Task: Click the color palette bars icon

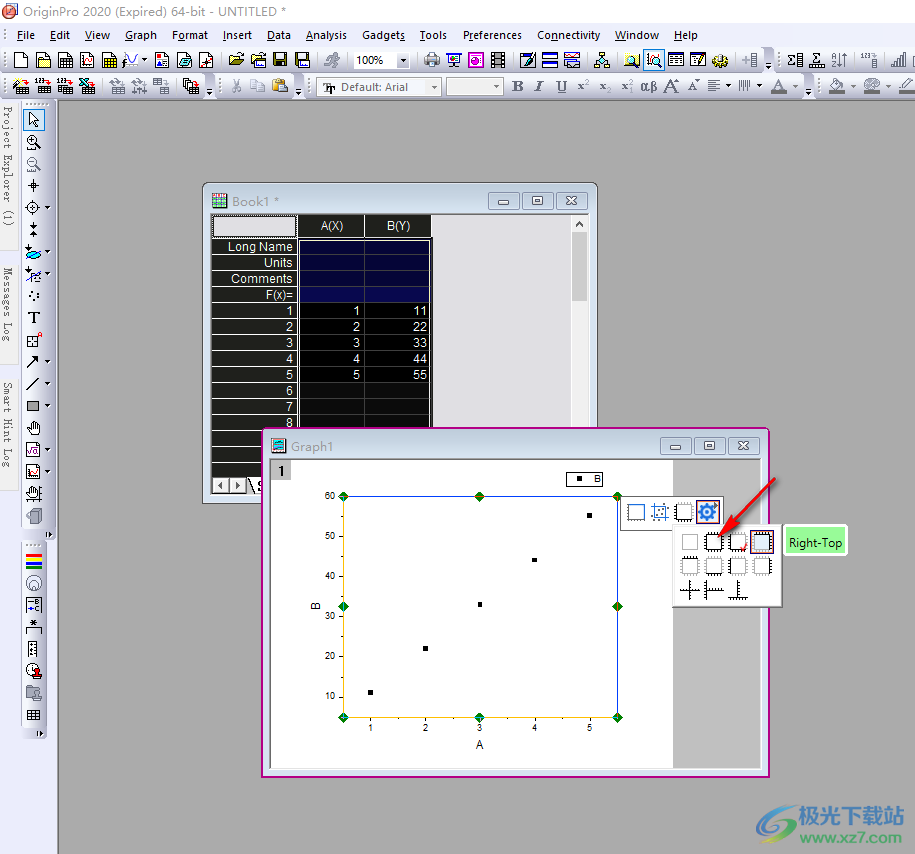Action: (34, 561)
